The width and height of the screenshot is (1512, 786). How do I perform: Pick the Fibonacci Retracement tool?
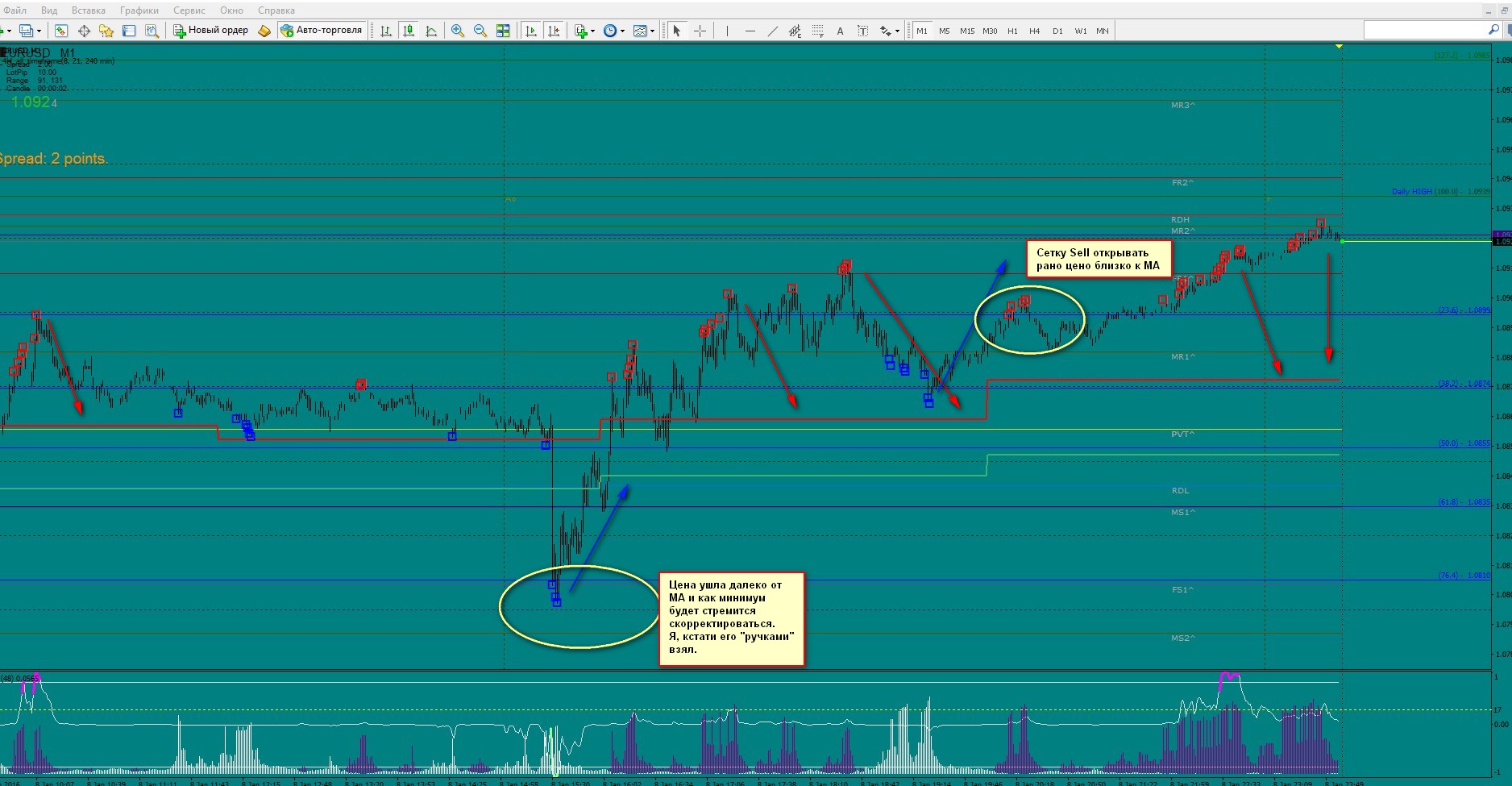point(818,31)
